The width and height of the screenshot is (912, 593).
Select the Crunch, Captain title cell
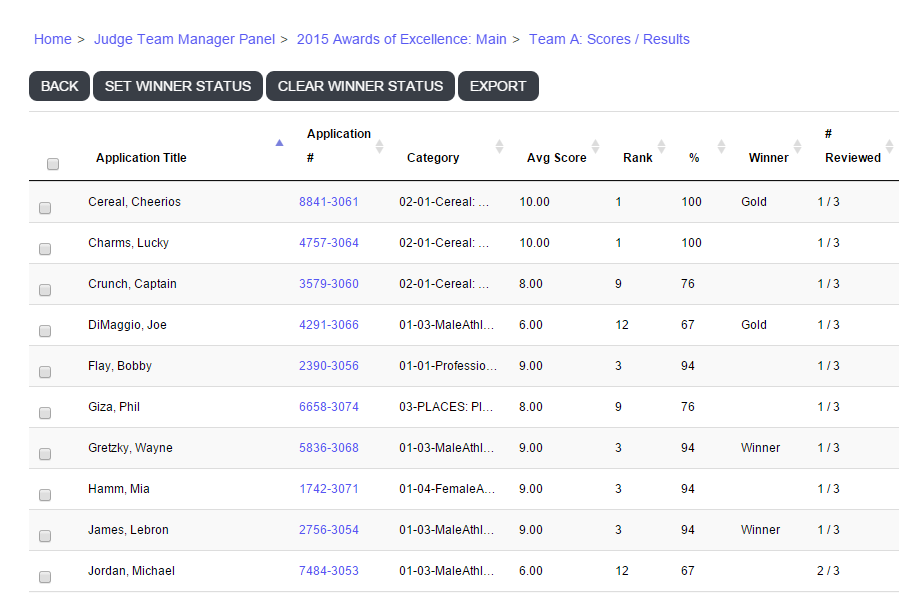click(132, 284)
